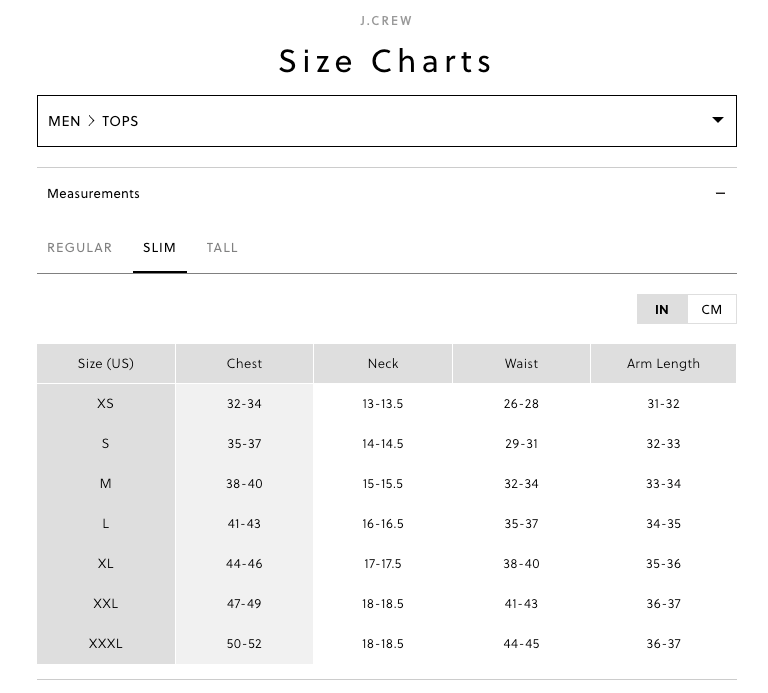The width and height of the screenshot is (768, 693).
Task: Select the XS size row label
Action: (x=105, y=404)
